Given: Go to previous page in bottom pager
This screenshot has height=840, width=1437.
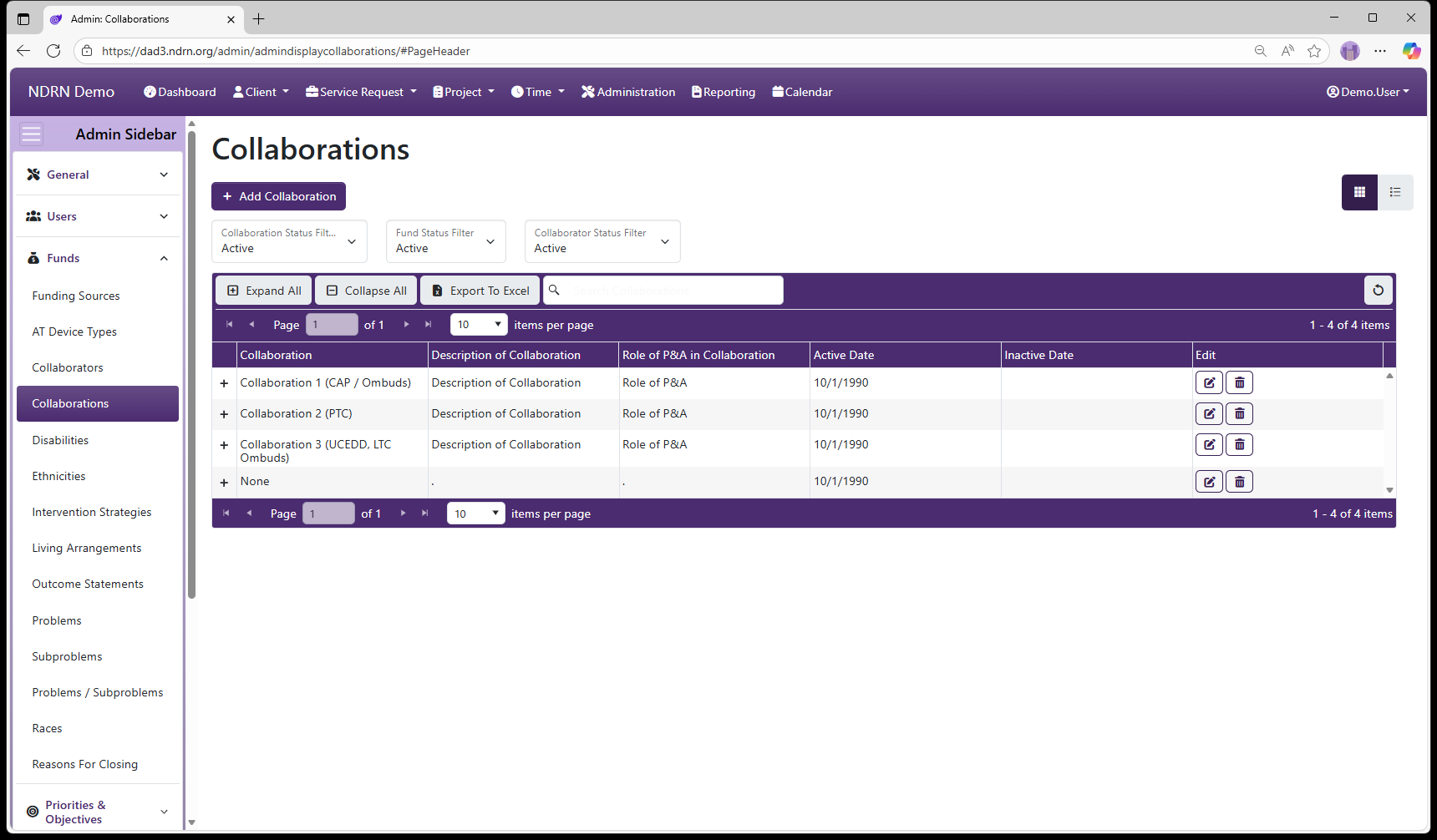Looking at the screenshot, I should tap(249, 513).
